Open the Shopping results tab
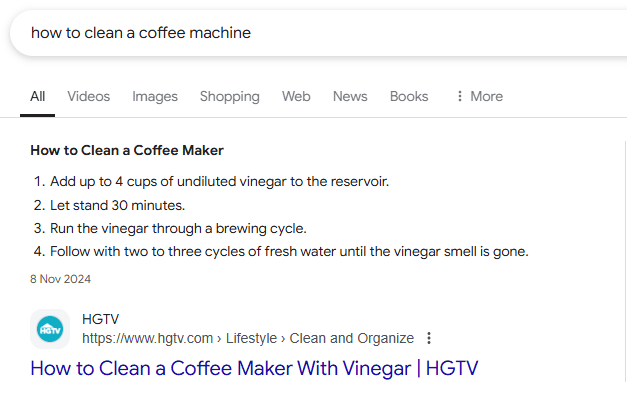The height and width of the screenshot is (404, 627). pyautogui.click(x=230, y=96)
